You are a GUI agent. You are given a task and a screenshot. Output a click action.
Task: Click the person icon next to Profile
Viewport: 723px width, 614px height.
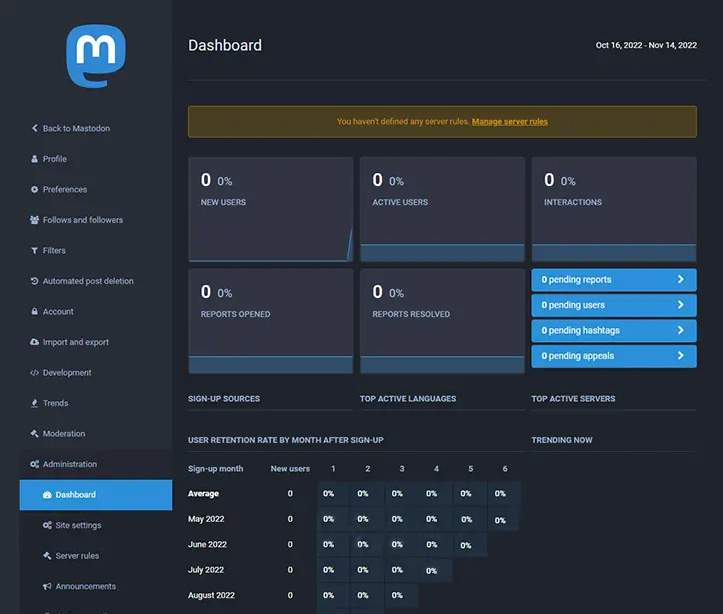coord(35,159)
